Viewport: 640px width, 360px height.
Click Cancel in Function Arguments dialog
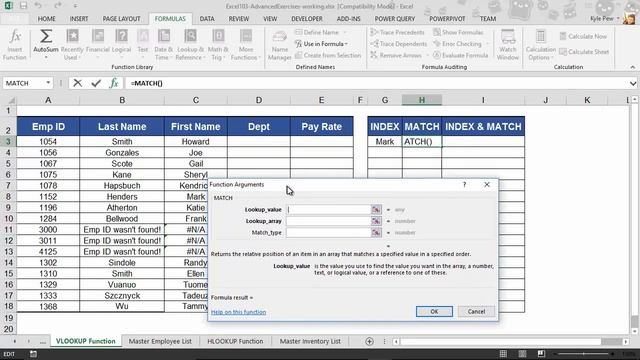coord(476,311)
